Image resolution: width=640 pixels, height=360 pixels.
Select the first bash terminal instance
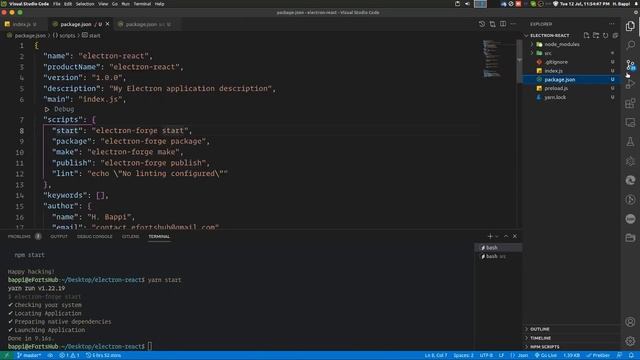click(498, 248)
